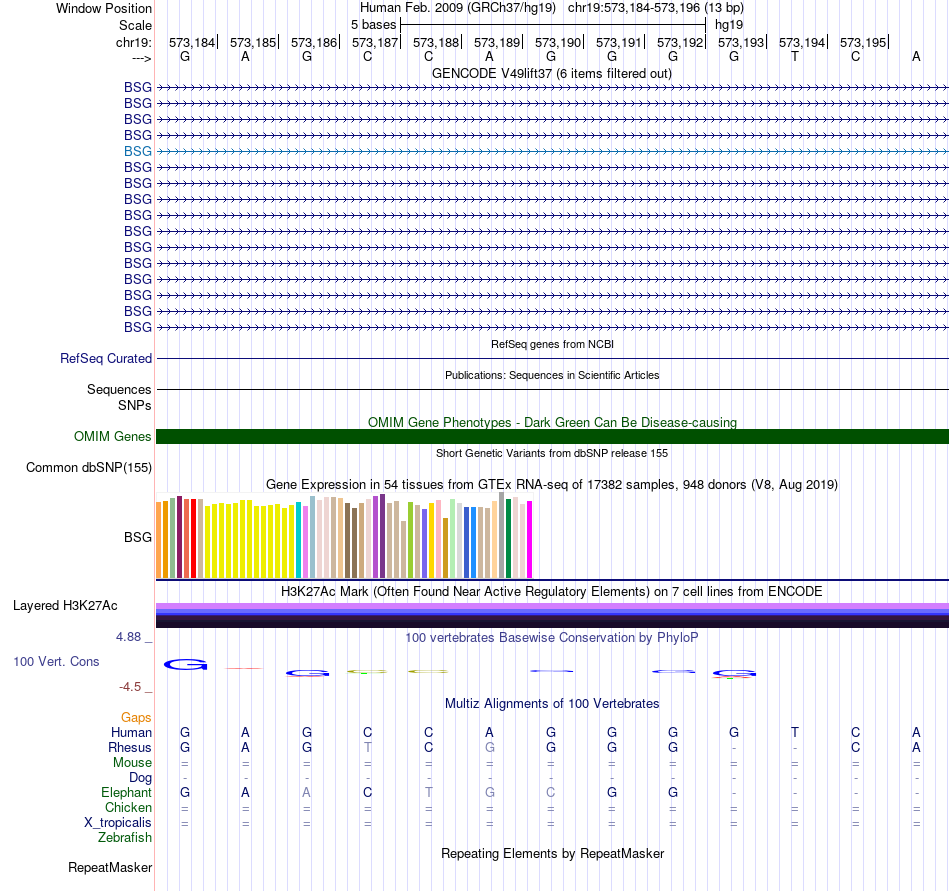Image resolution: width=950 pixels, height=891 pixels.
Task: Click the -4.5 lower scale value
Action: (x=130, y=687)
